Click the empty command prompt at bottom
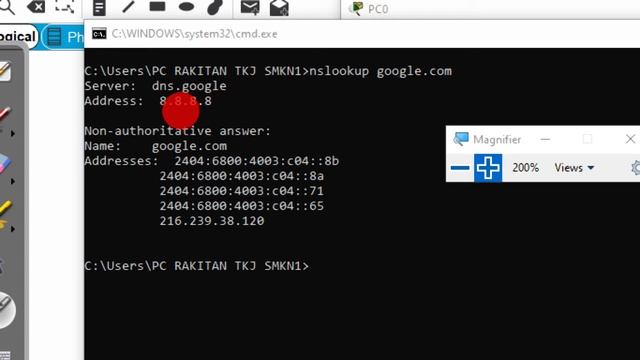This screenshot has width=640, height=360. 197,266
